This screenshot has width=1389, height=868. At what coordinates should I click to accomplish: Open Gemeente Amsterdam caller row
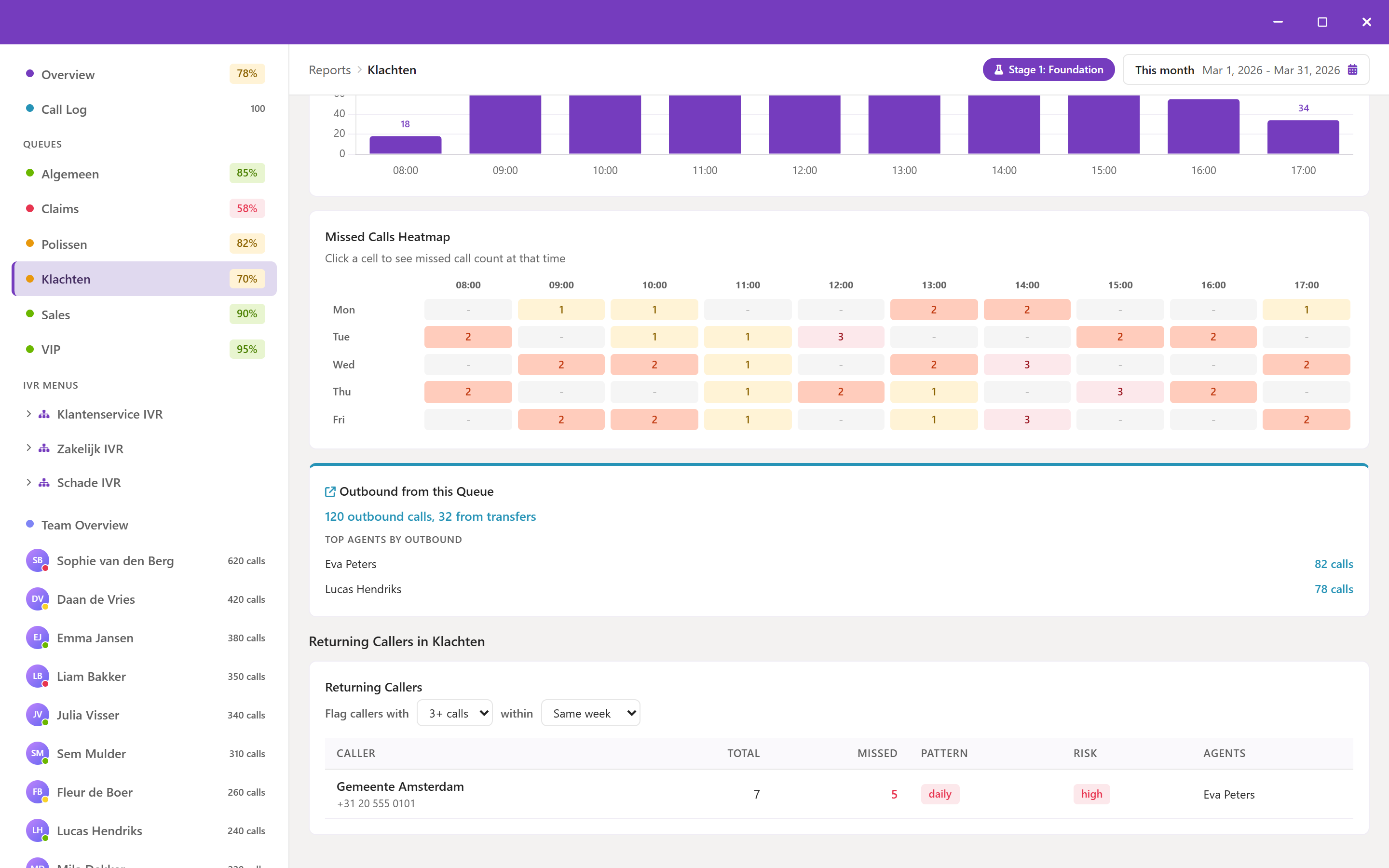839,794
